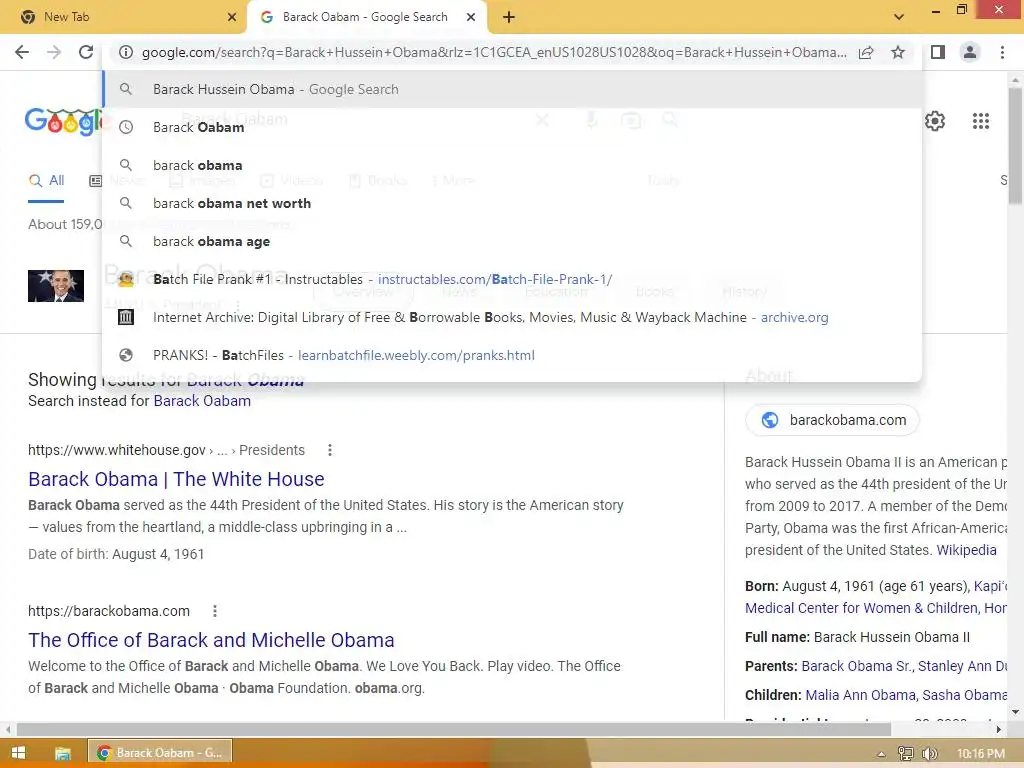
Task: Open a new tab with the plus button
Action: [509, 17]
